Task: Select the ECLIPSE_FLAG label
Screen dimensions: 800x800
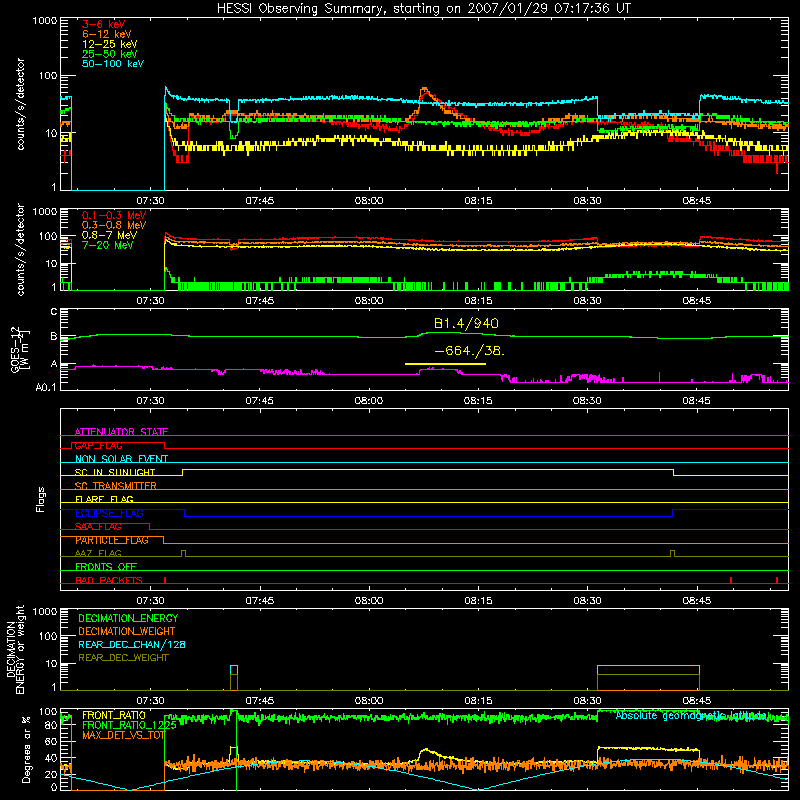Action: [109, 513]
